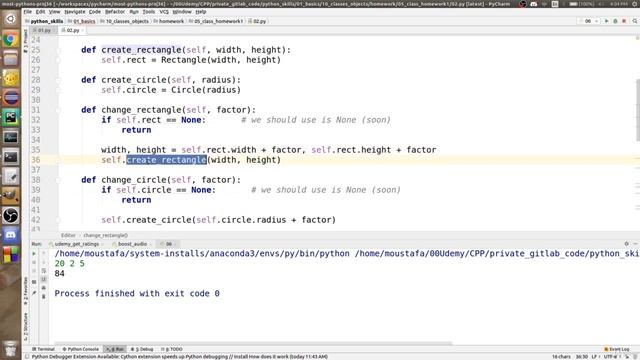
Task: Open the Edit menu
Action: [x=40, y=12]
